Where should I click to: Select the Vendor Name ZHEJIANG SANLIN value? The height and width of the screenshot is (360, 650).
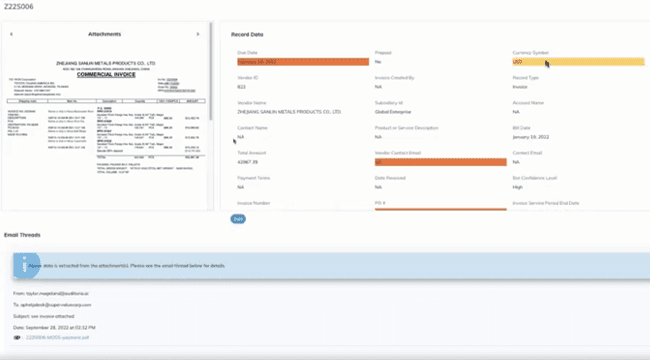pos(289,112)
